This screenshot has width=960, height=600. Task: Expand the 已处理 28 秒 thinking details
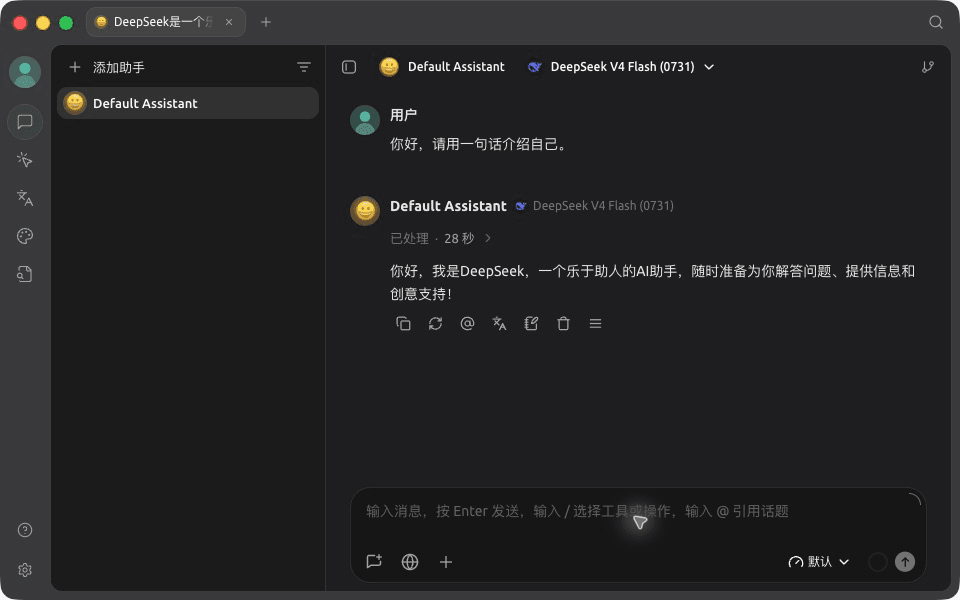pos(441,238)
